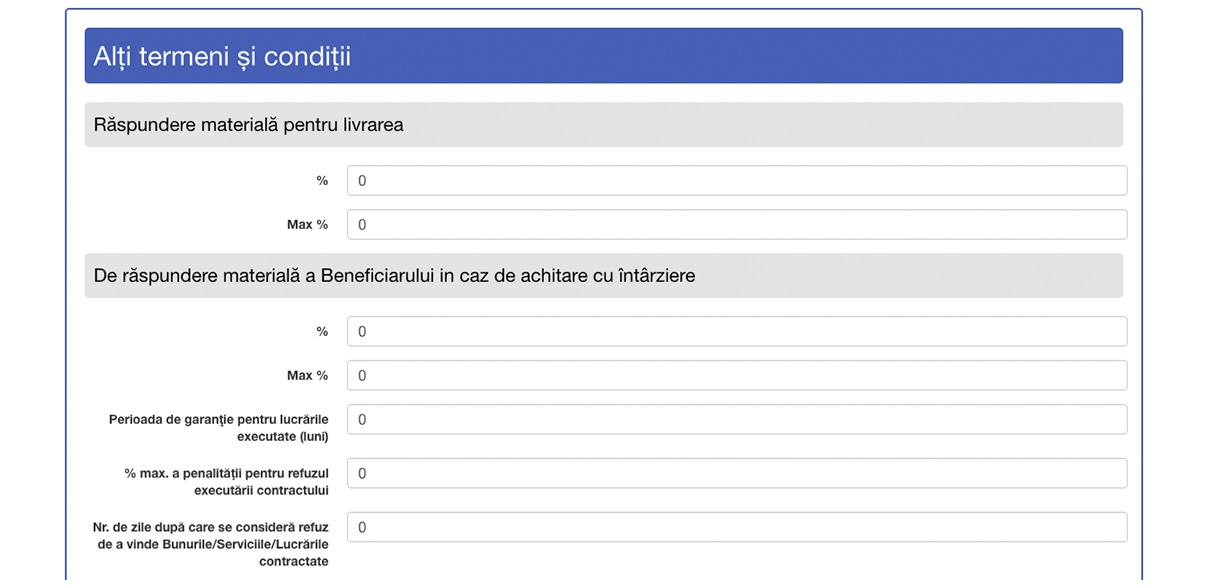Focus the % max. a penalității input field
This screenshot has height=588, width=1210.
[x=737, y=474]
